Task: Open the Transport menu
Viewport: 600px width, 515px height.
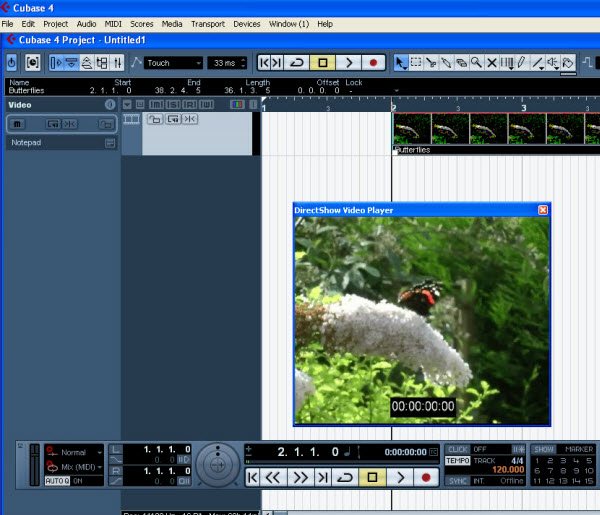Action: pos(208,24)
